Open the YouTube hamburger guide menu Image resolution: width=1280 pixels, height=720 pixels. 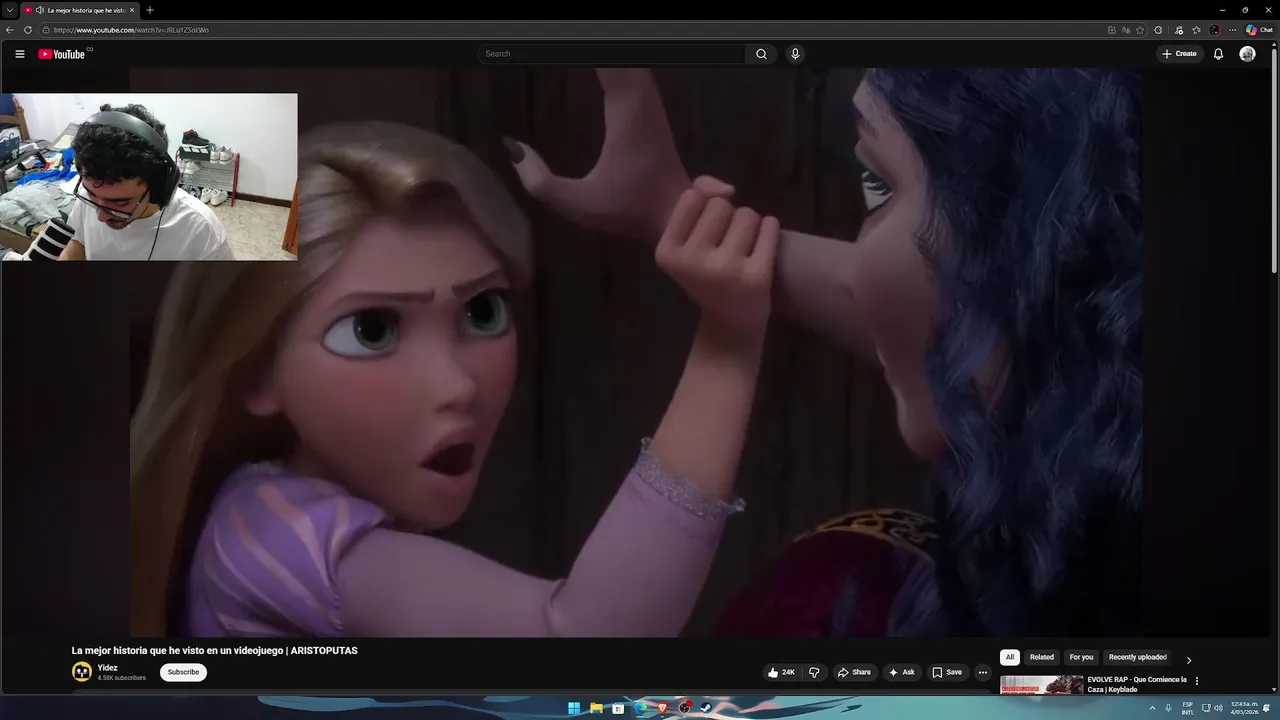[x=19, y=54]
